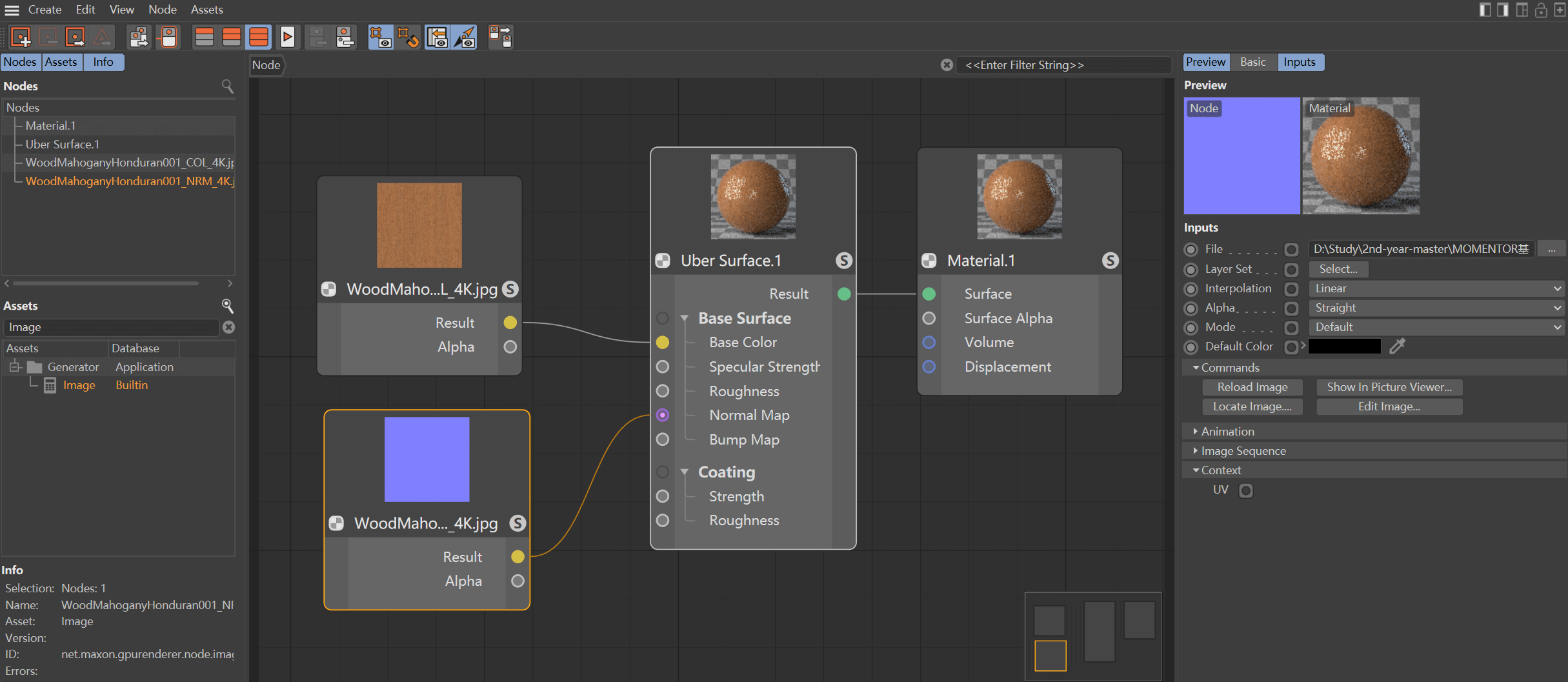Click the orange-outlined single node port icon
1568x682 pixels.
pyautogui.click(x=168, y=37)
